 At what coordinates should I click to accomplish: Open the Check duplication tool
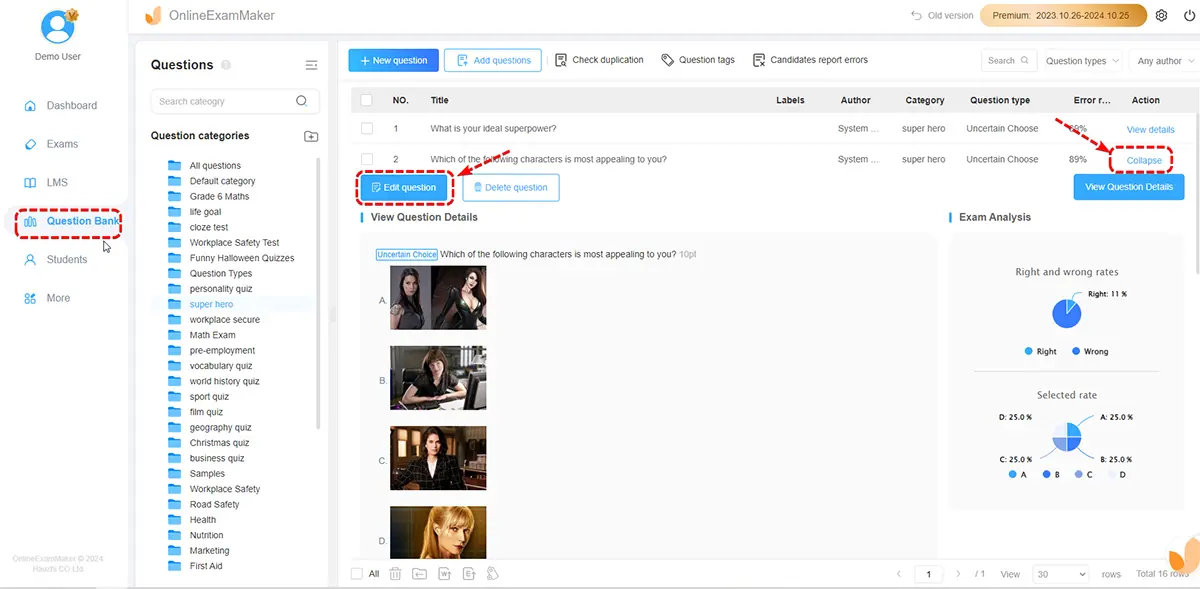point(599,60)
